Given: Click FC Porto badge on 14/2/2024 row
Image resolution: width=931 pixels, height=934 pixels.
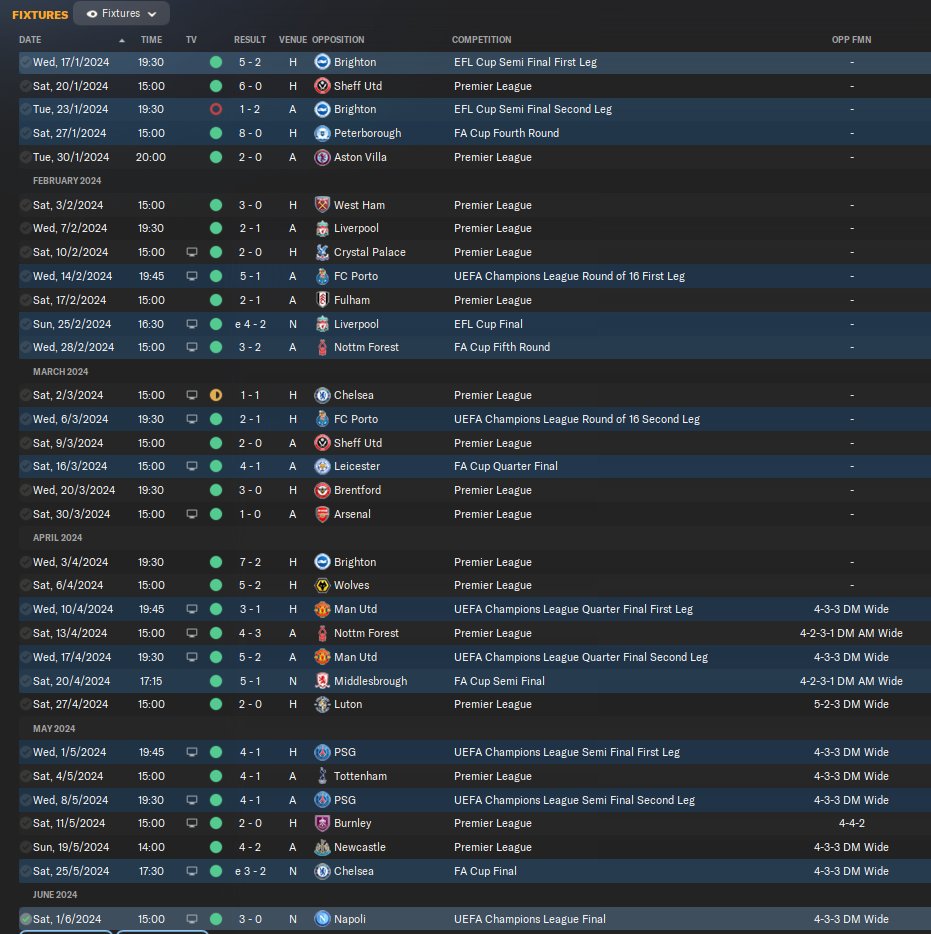Looking at the screenshot, I should pyautogui.click(x=322, y=276).
